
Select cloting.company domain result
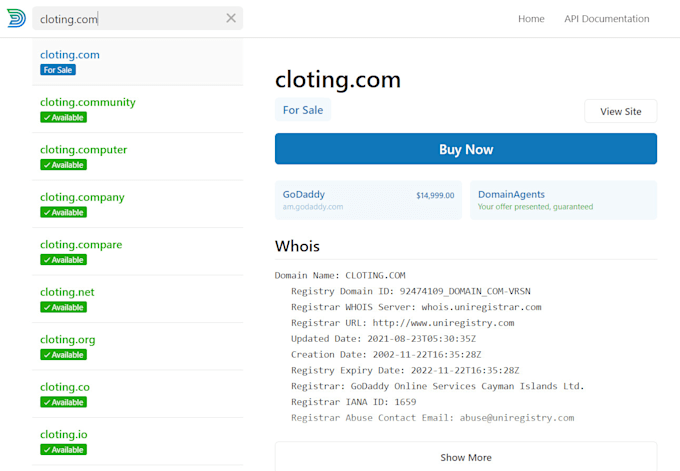point(137,204)
